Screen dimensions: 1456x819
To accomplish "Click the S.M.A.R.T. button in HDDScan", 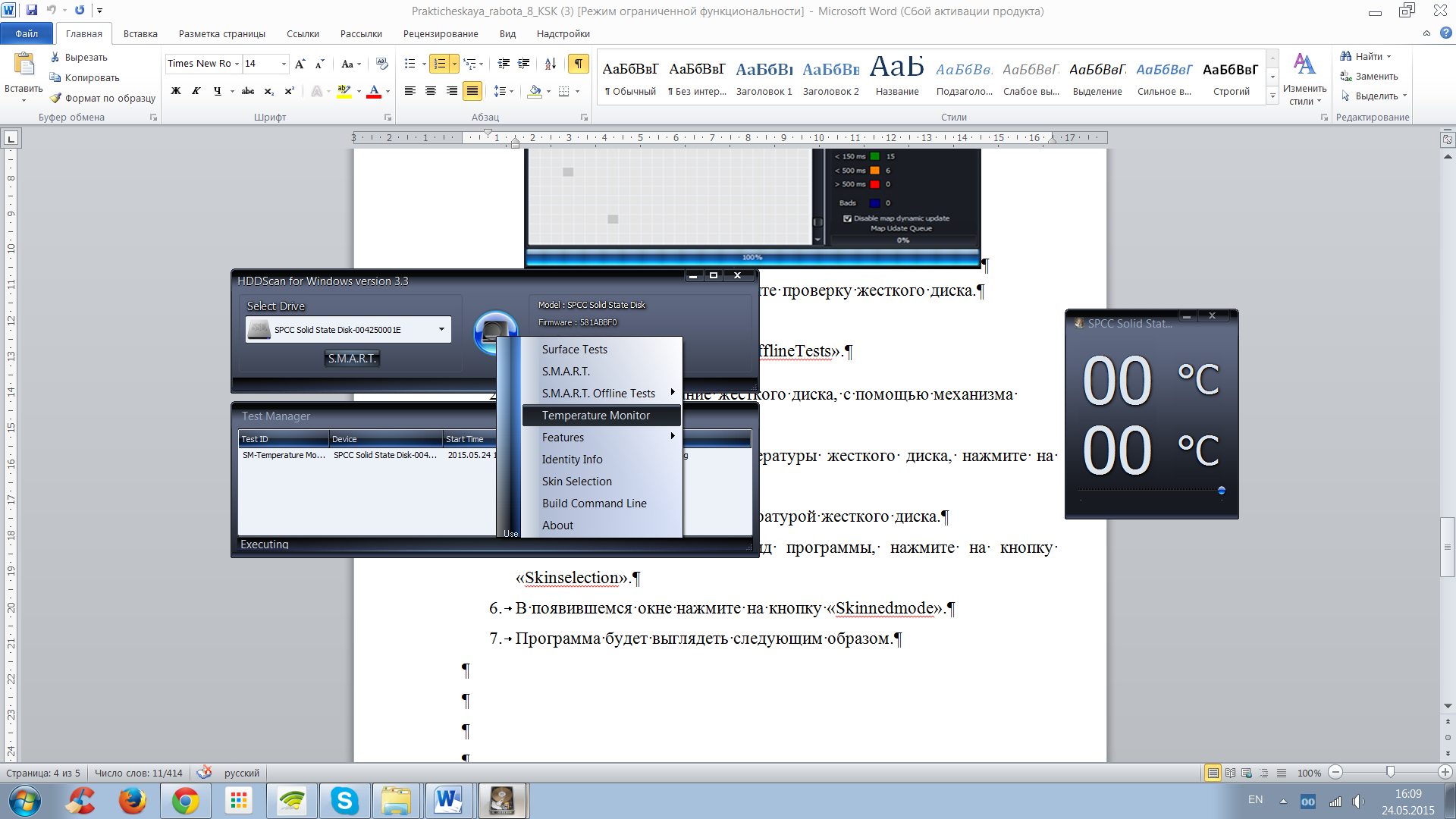I will tap(352, 359).
